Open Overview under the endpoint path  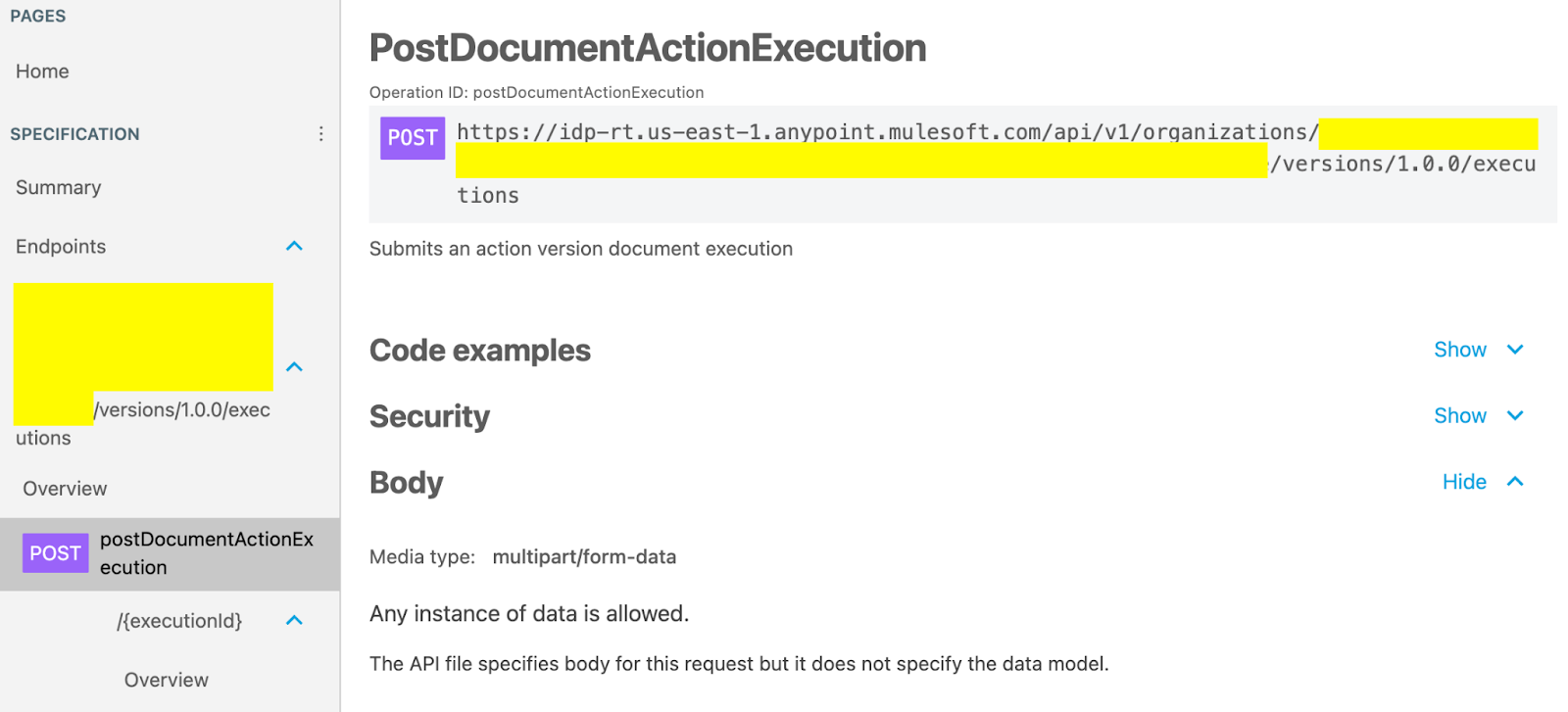[x=64, y=488]
